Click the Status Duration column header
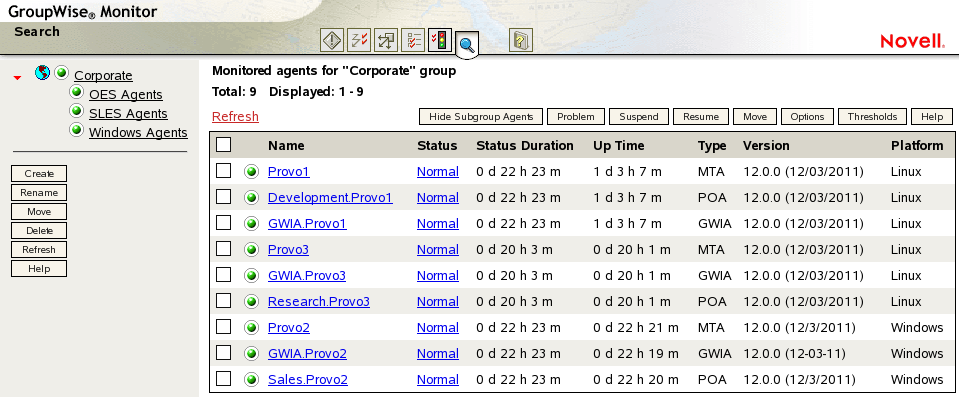Image resolution: width=959 pixels, height=397 pixels. click(525, 146)
